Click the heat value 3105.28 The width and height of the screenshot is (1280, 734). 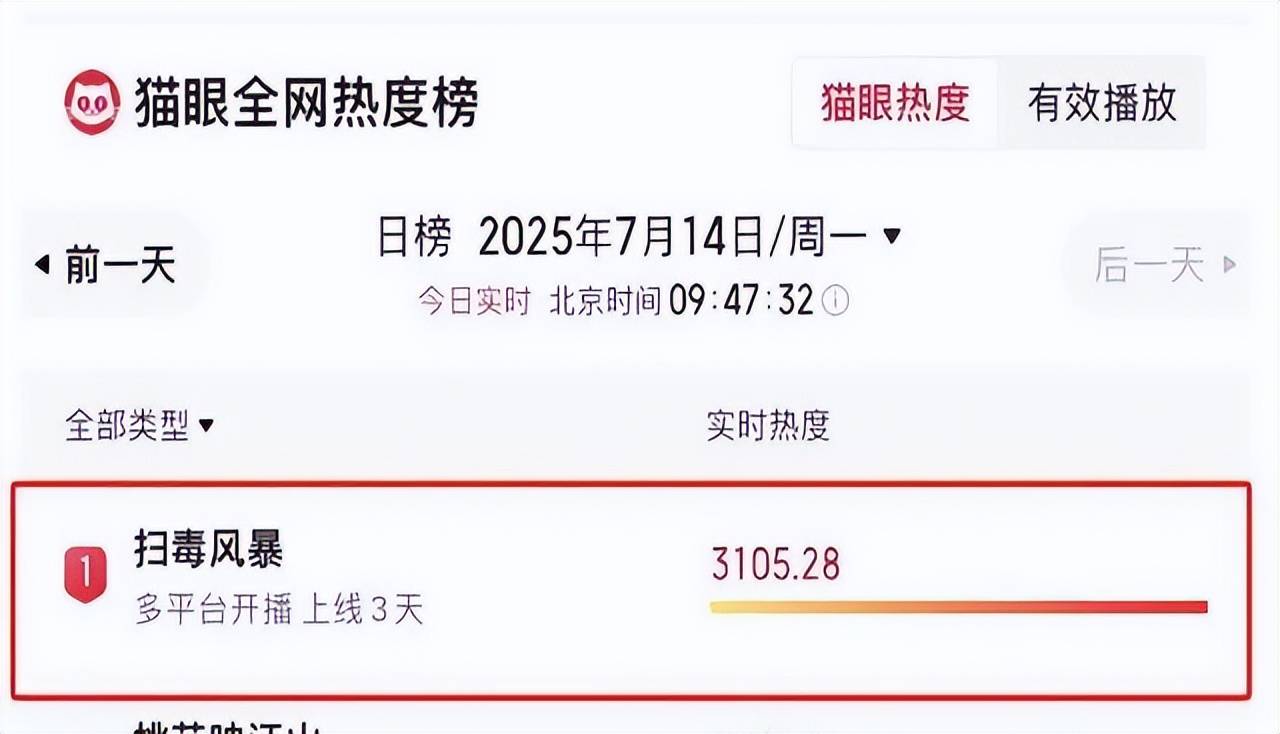(776, 564)
